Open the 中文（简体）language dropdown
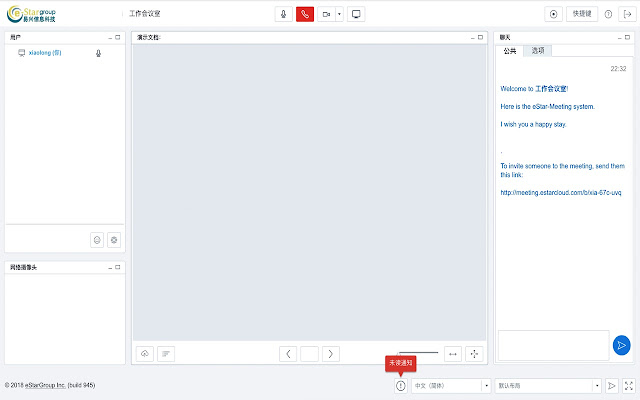This screenshot has width=640, height=400. pyautogui.click(x=451, y=386)
